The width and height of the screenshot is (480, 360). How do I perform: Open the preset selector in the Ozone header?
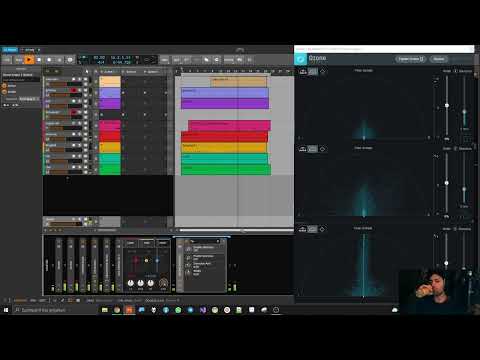(x=410, y=59)
